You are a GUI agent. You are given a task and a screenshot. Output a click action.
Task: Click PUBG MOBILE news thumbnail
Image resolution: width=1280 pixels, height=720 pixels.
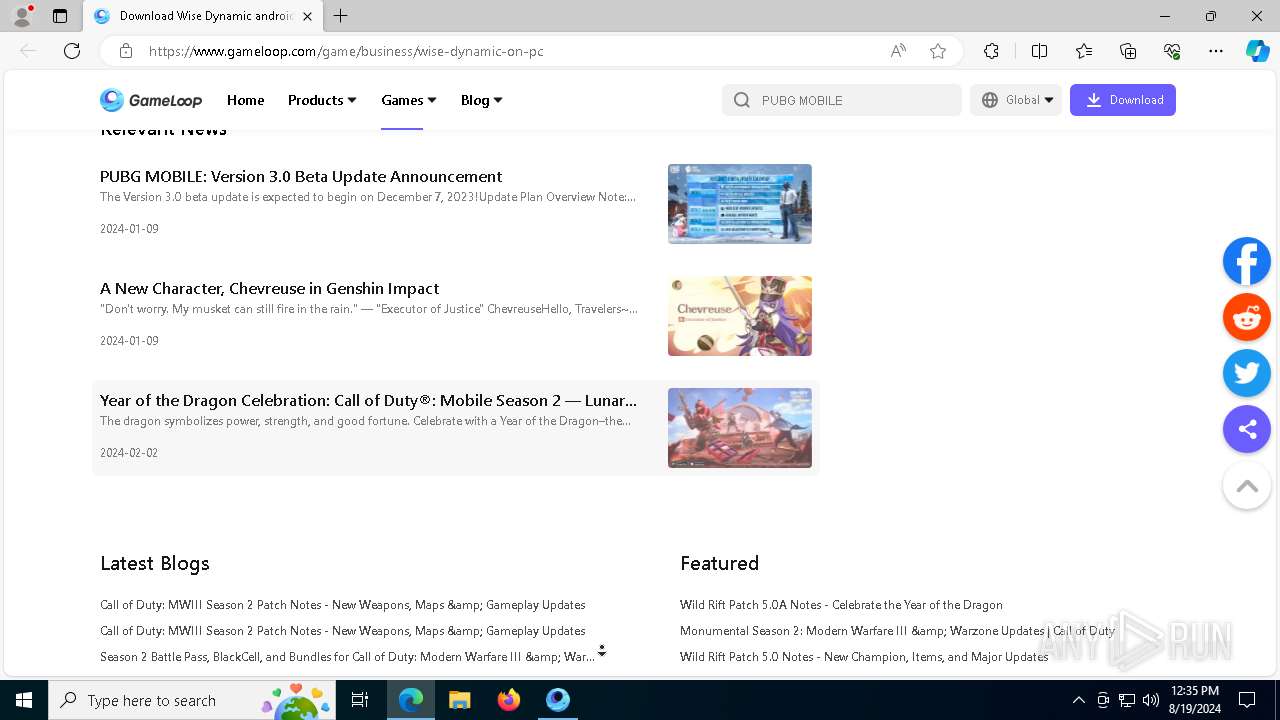(x=740, y=204)
